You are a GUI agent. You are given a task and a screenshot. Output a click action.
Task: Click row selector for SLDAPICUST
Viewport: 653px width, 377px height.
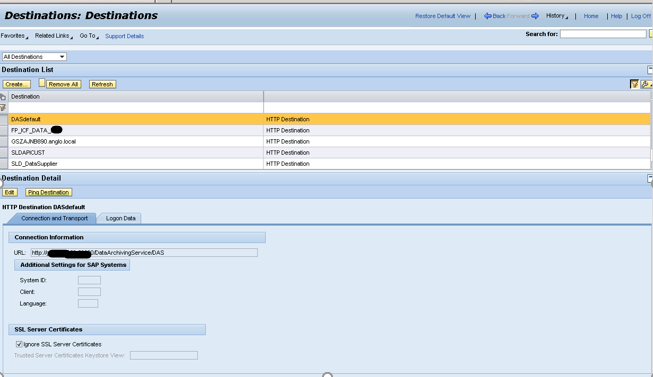point(4,152)
